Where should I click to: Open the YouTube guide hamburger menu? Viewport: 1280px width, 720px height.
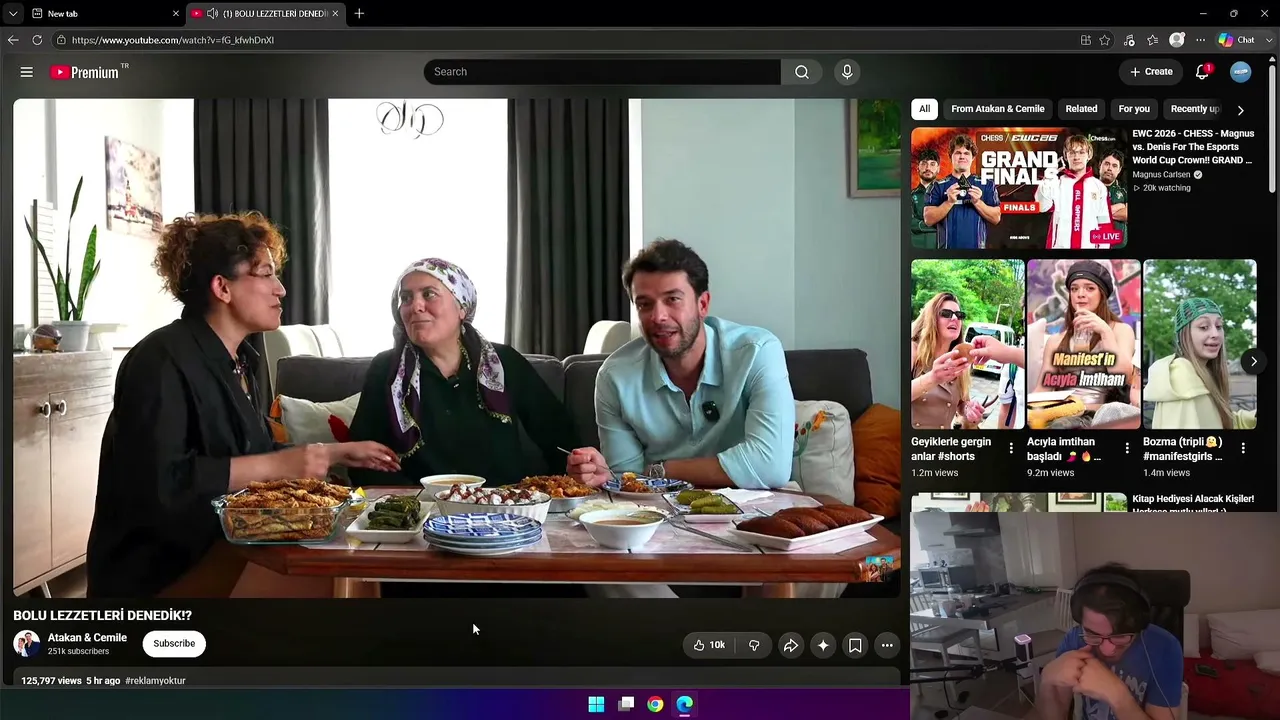tap(27, 72)
